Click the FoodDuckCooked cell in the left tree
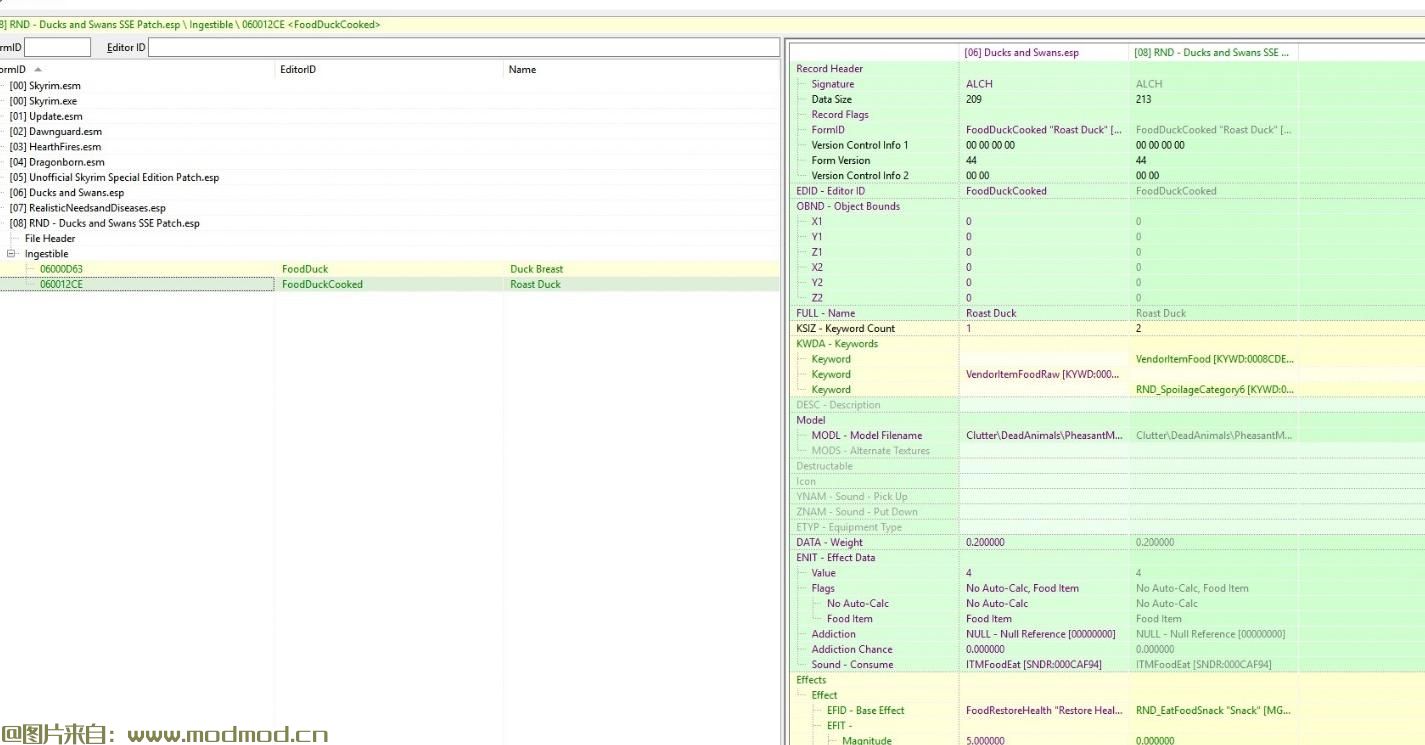This screenshot has height=745, width=1425. (322, 284)
